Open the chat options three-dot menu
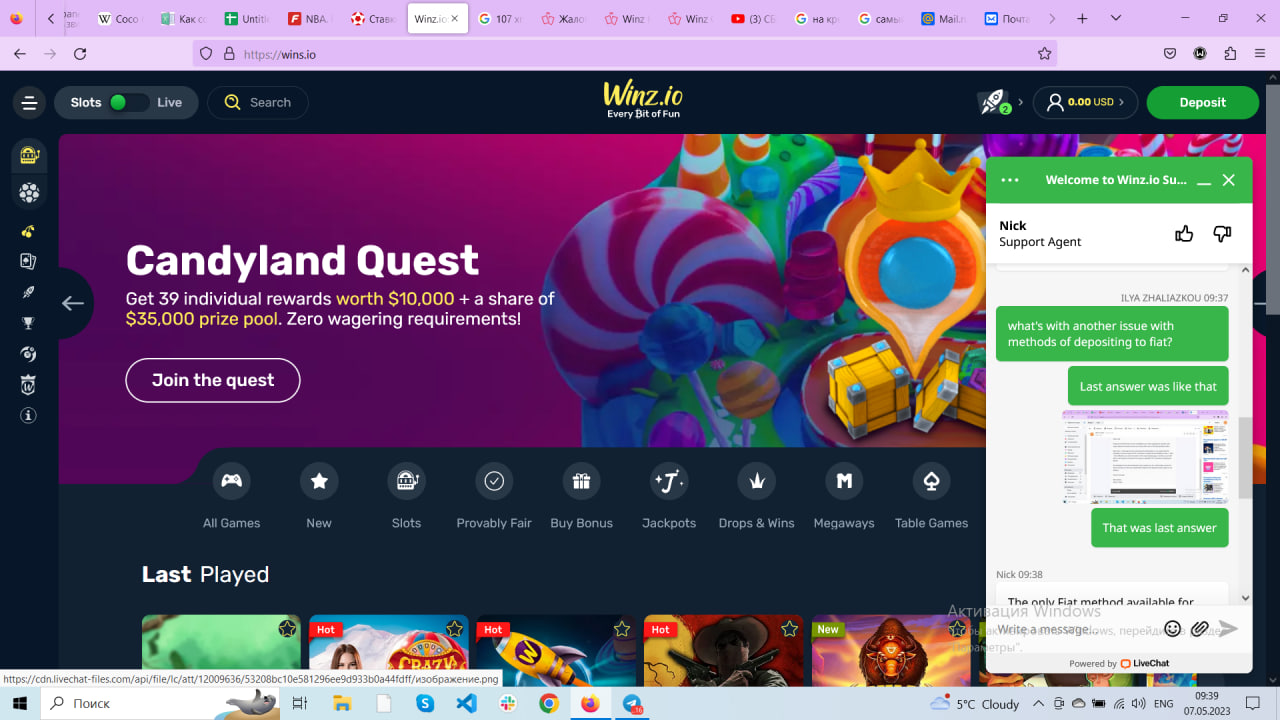1280x720 pixels. pos(1010,180)
